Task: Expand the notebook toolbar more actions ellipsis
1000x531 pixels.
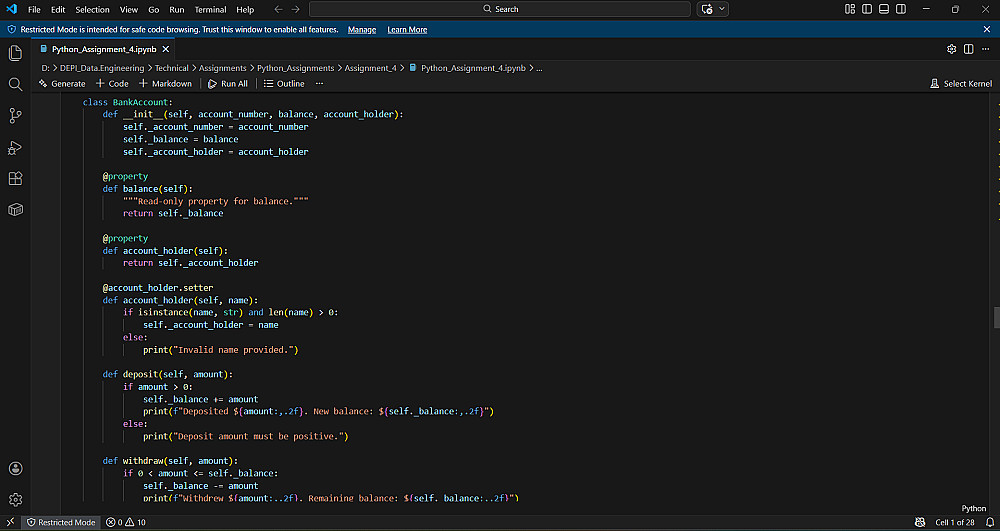Action: click(x=320, y=84)
